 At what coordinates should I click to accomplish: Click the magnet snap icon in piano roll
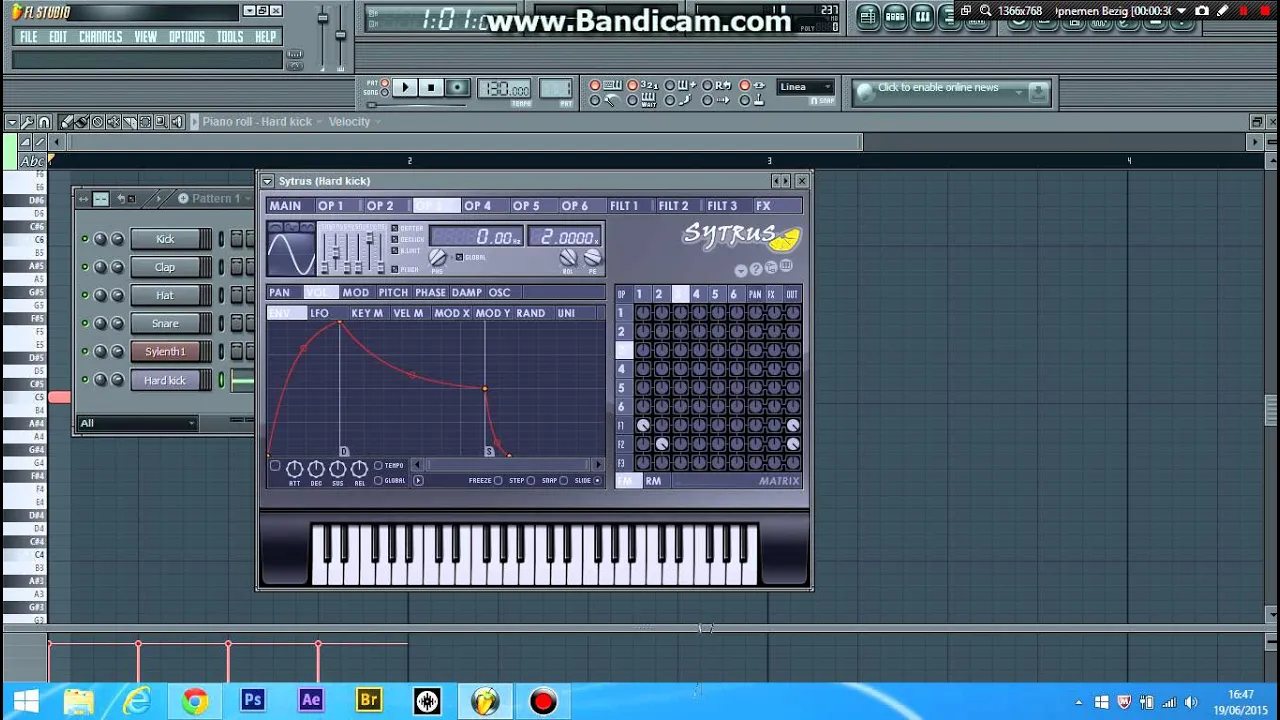pos(44,122)
